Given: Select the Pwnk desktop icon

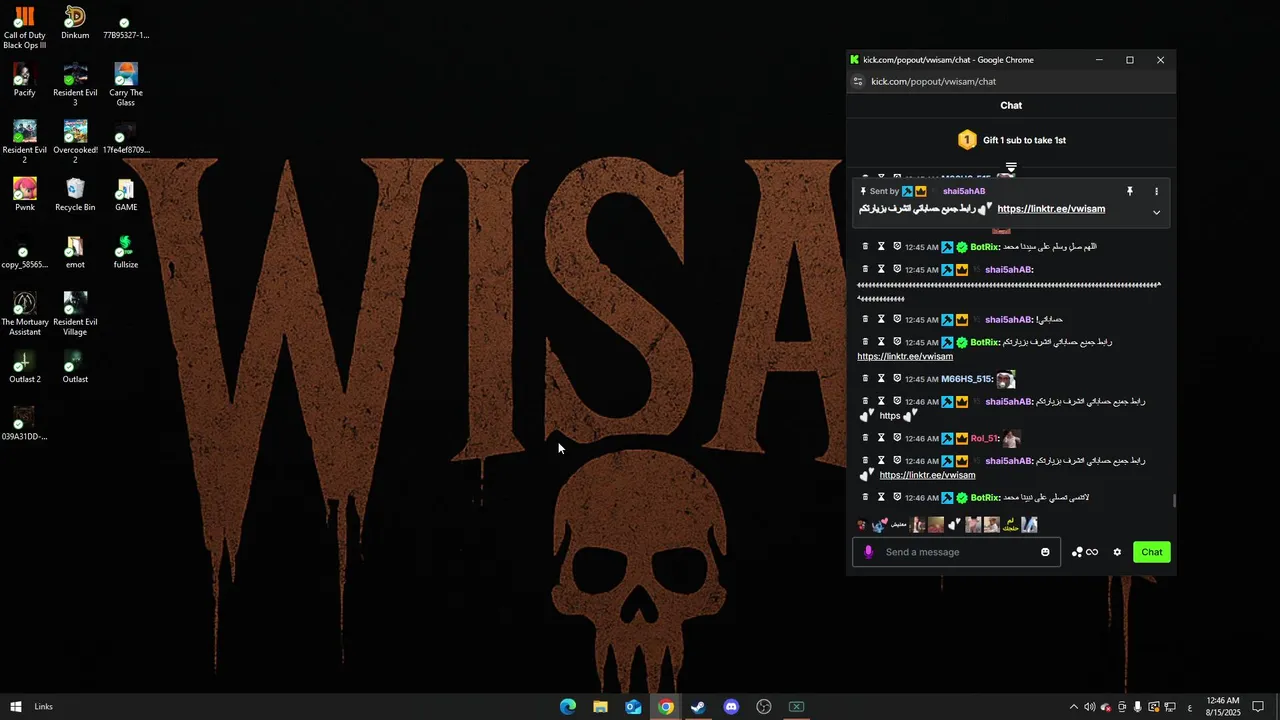Looking at the screenshot, I should [x=24, y=194].
